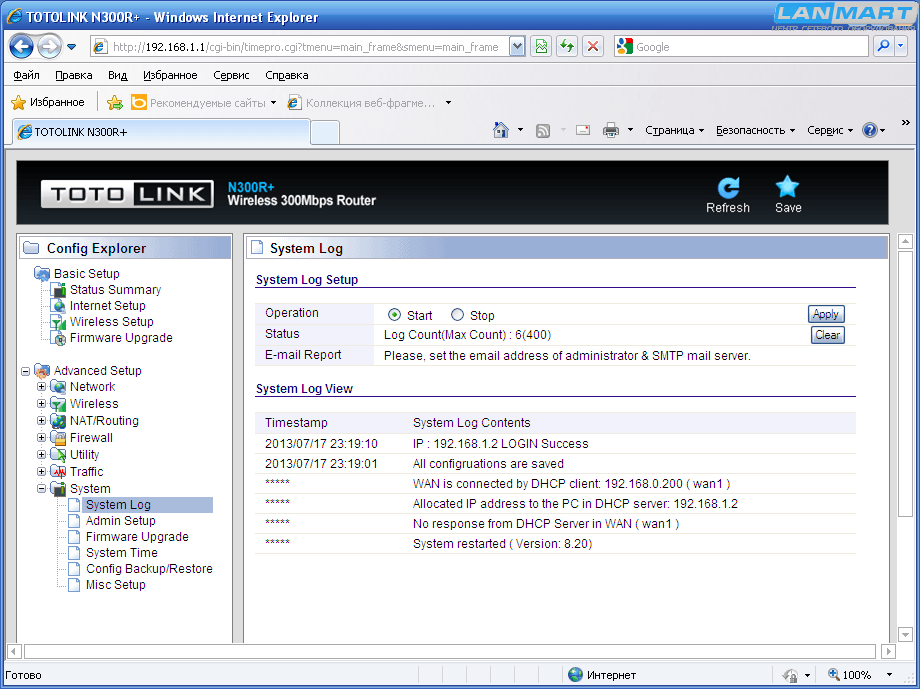This screenshot has width=920, height=689.
Task: Open System Firmware Upgrade page
Action: click(137, 537)
